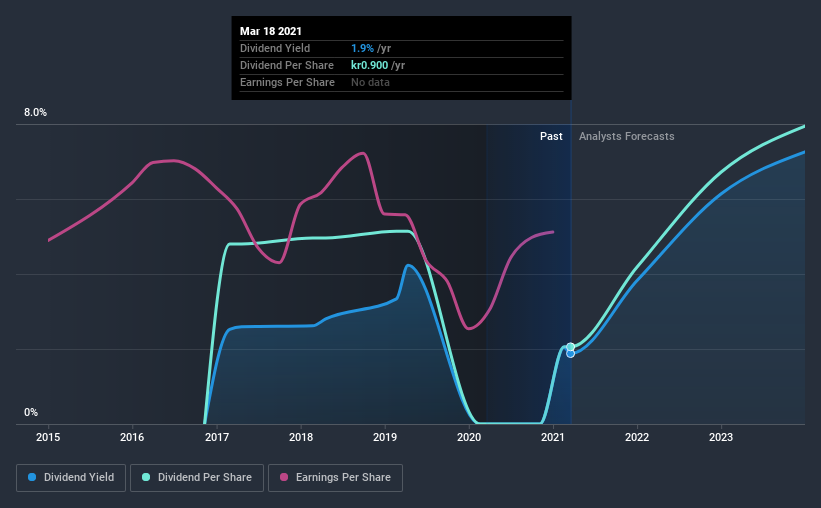This screenshot has height=508, width=821.
Task: Click the 'No data' earnings value
Action: (370, 82)
